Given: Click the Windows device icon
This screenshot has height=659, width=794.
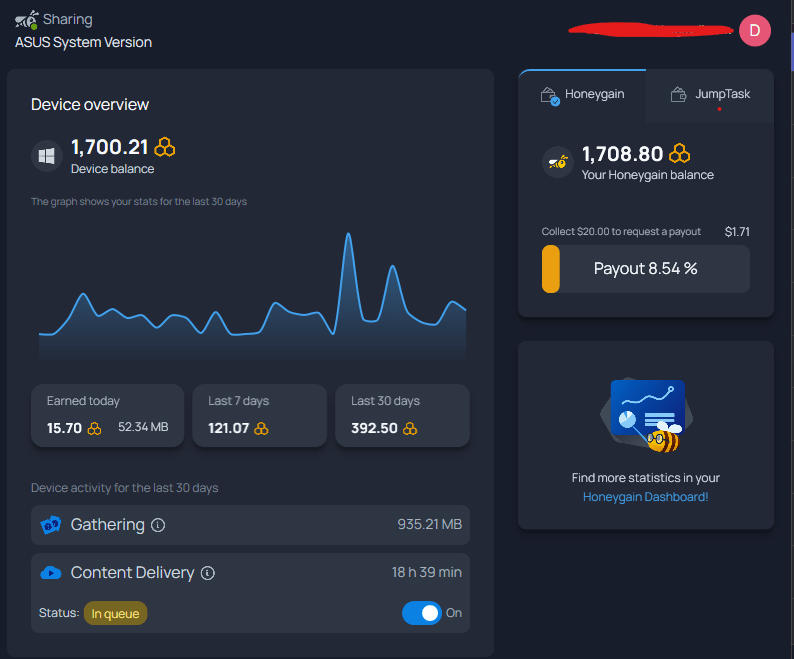Looking at the screenshot, I should coord(47,156).
